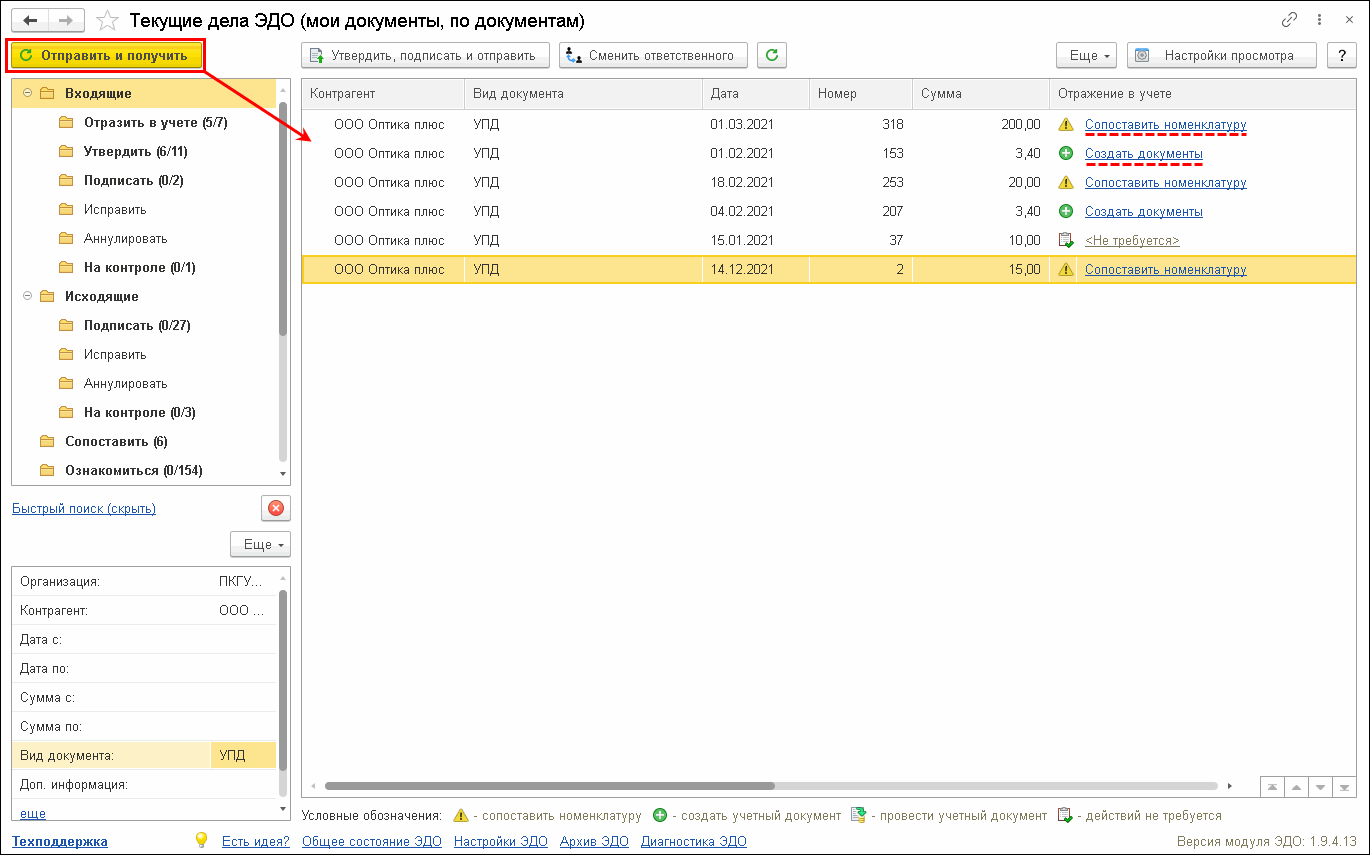The width and height of the screenshot is (1370, 855).
Task: Click the Есть идея? link
Action: [255, 842]
